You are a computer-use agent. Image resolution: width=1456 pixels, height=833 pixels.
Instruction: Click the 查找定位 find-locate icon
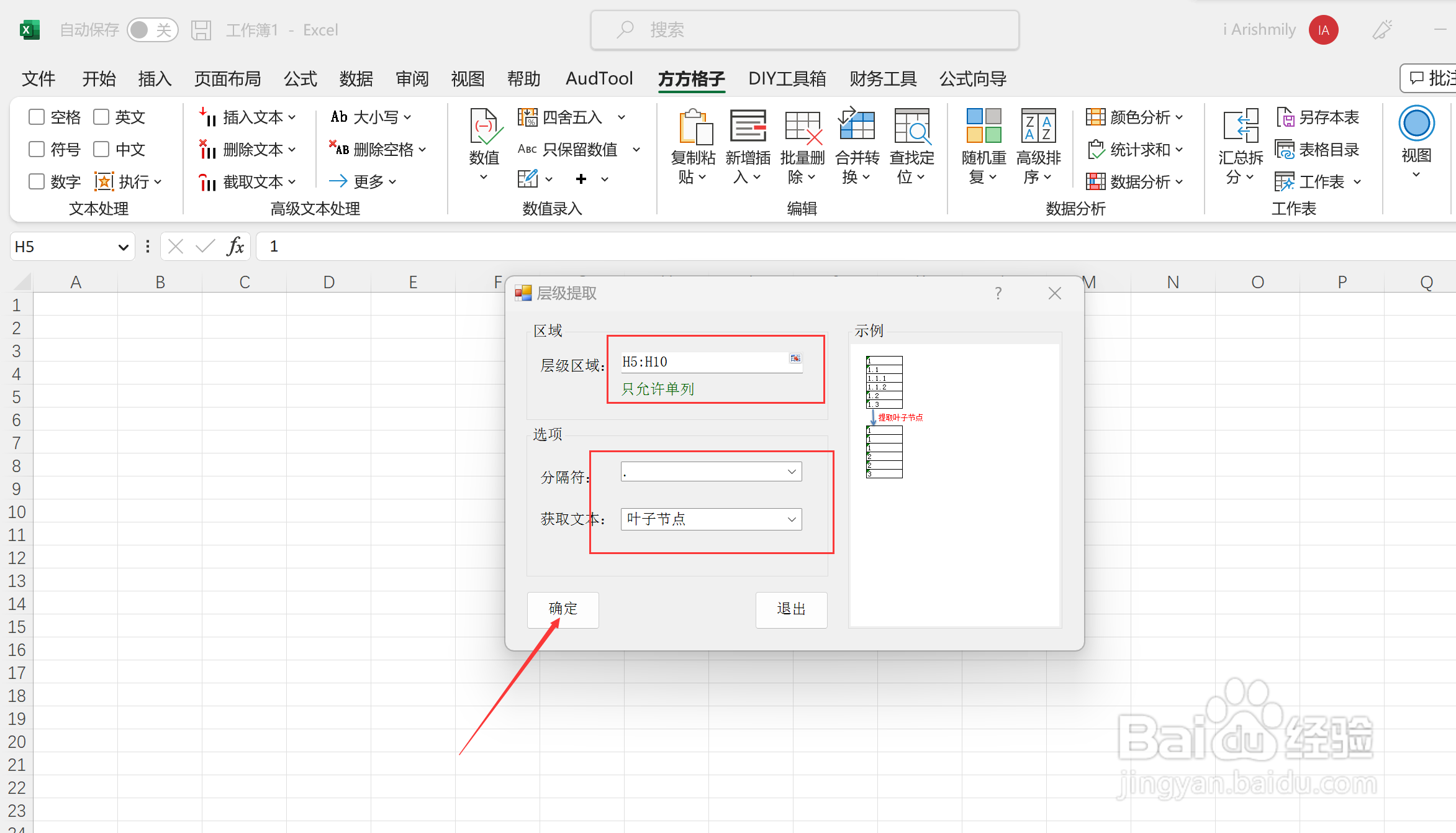point(911,126)
